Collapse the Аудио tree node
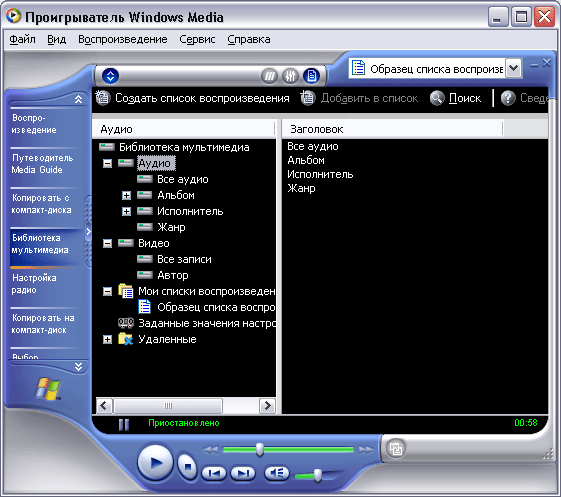This screenshot has height=497, width=561. click(x=107, y=163)
